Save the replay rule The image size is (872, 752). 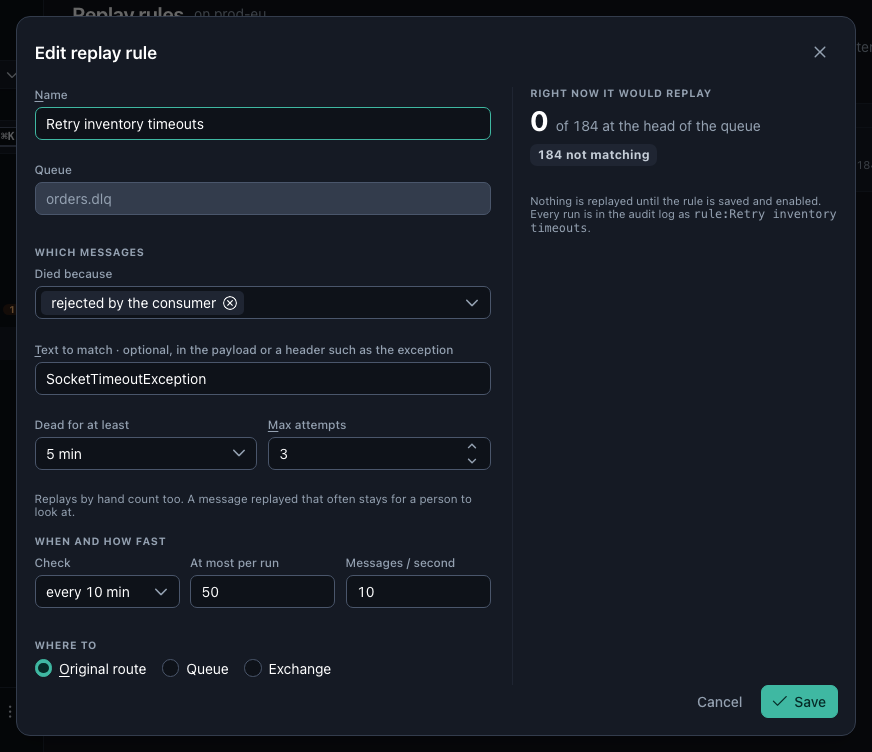tap(799, 701)
